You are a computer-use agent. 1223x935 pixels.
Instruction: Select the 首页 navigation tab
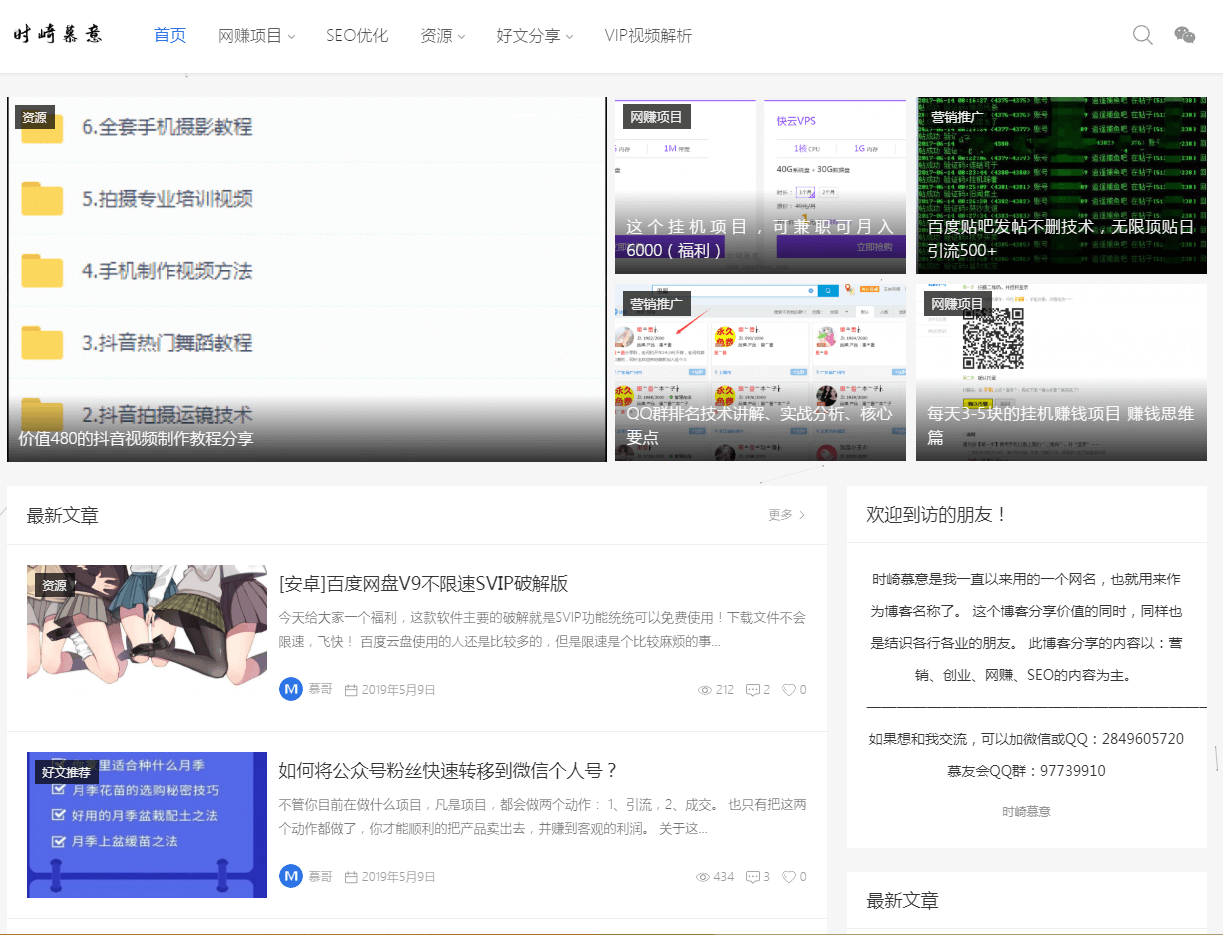[170, 36]
